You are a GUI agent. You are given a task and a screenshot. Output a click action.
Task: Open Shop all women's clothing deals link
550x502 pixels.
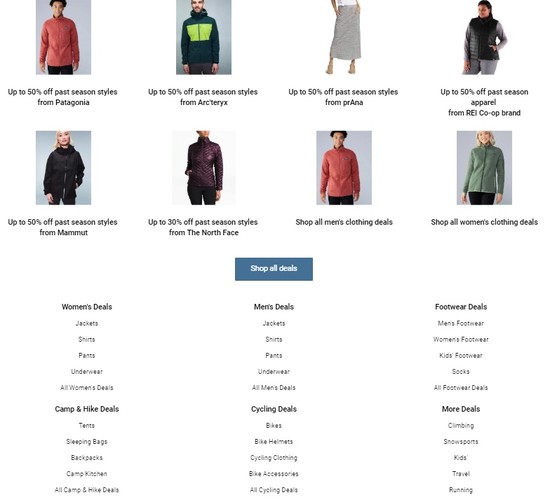click(x=484, y=222)
